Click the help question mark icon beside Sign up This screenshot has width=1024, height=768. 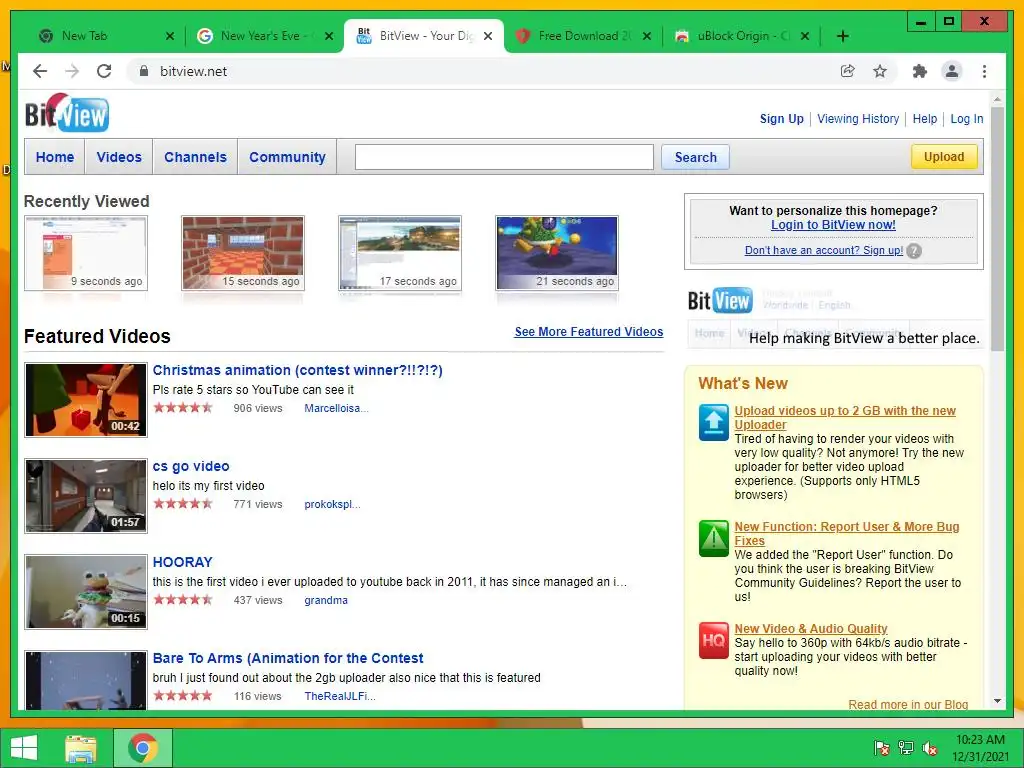(x=914, y=251)
